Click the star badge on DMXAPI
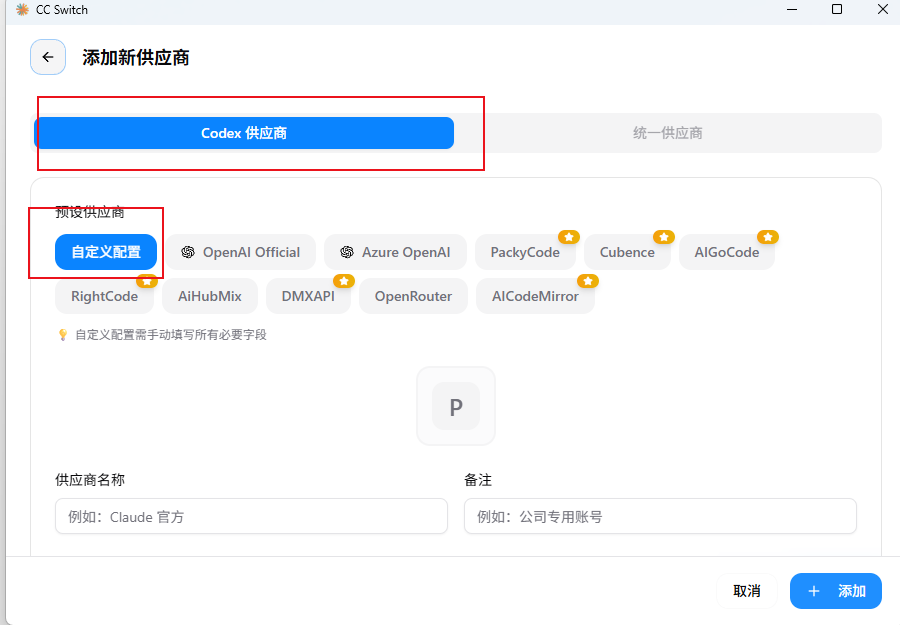 click(x=344, y=281)
